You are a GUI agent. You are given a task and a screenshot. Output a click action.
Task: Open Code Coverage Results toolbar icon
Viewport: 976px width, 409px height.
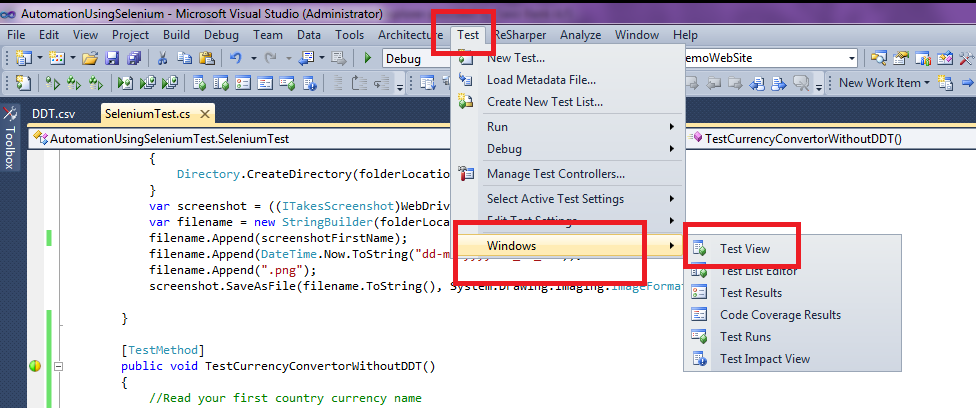265,83
